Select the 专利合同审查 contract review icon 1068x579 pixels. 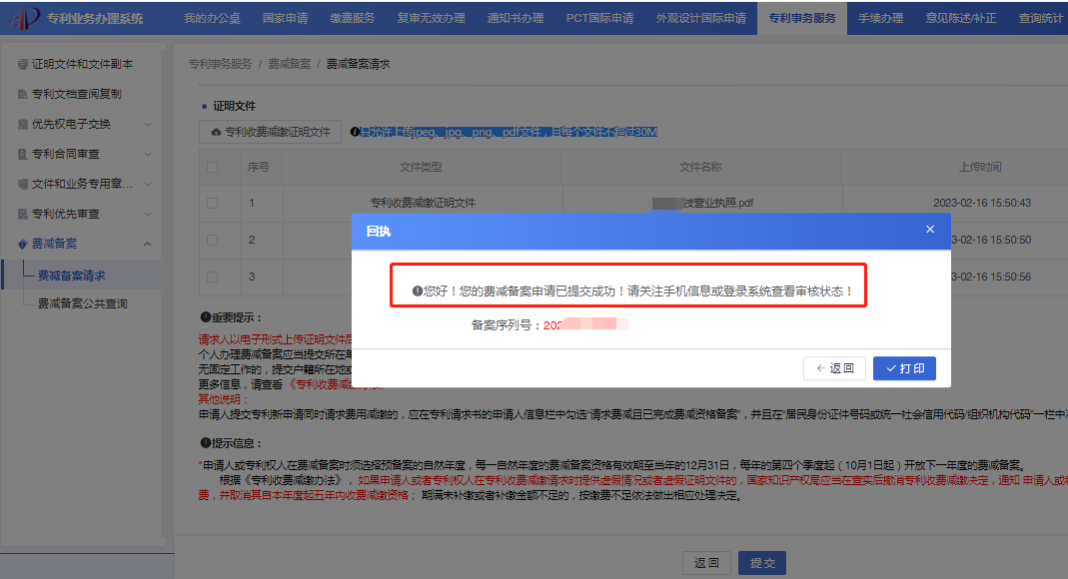[22, 153]
